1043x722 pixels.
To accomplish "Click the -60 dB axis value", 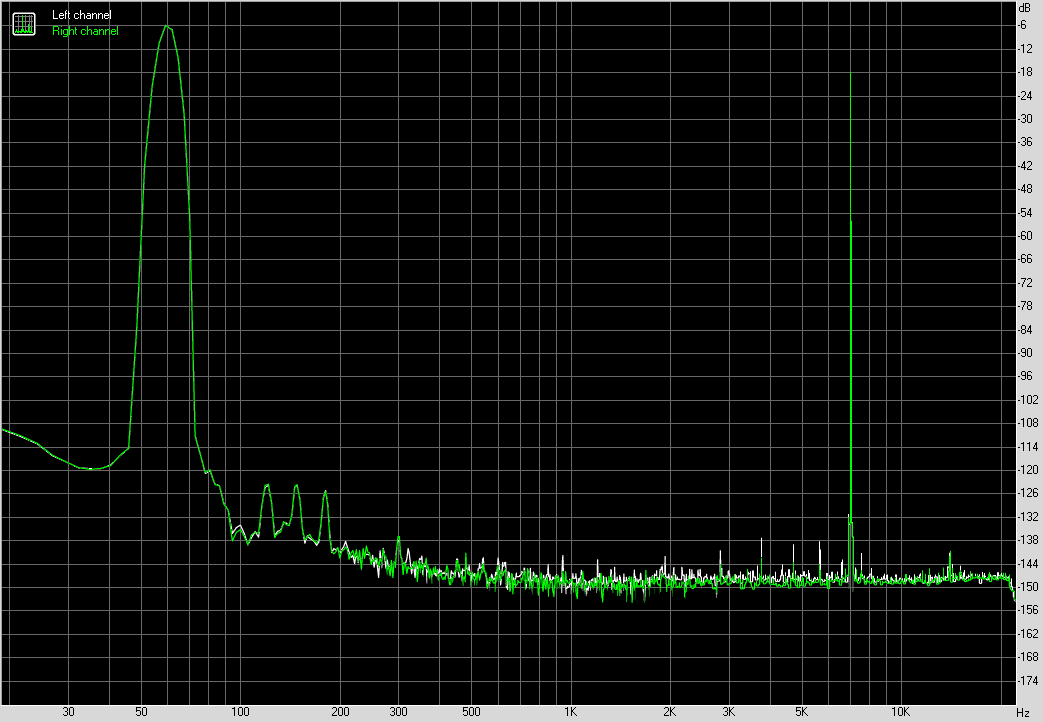I will point(1025,236).
